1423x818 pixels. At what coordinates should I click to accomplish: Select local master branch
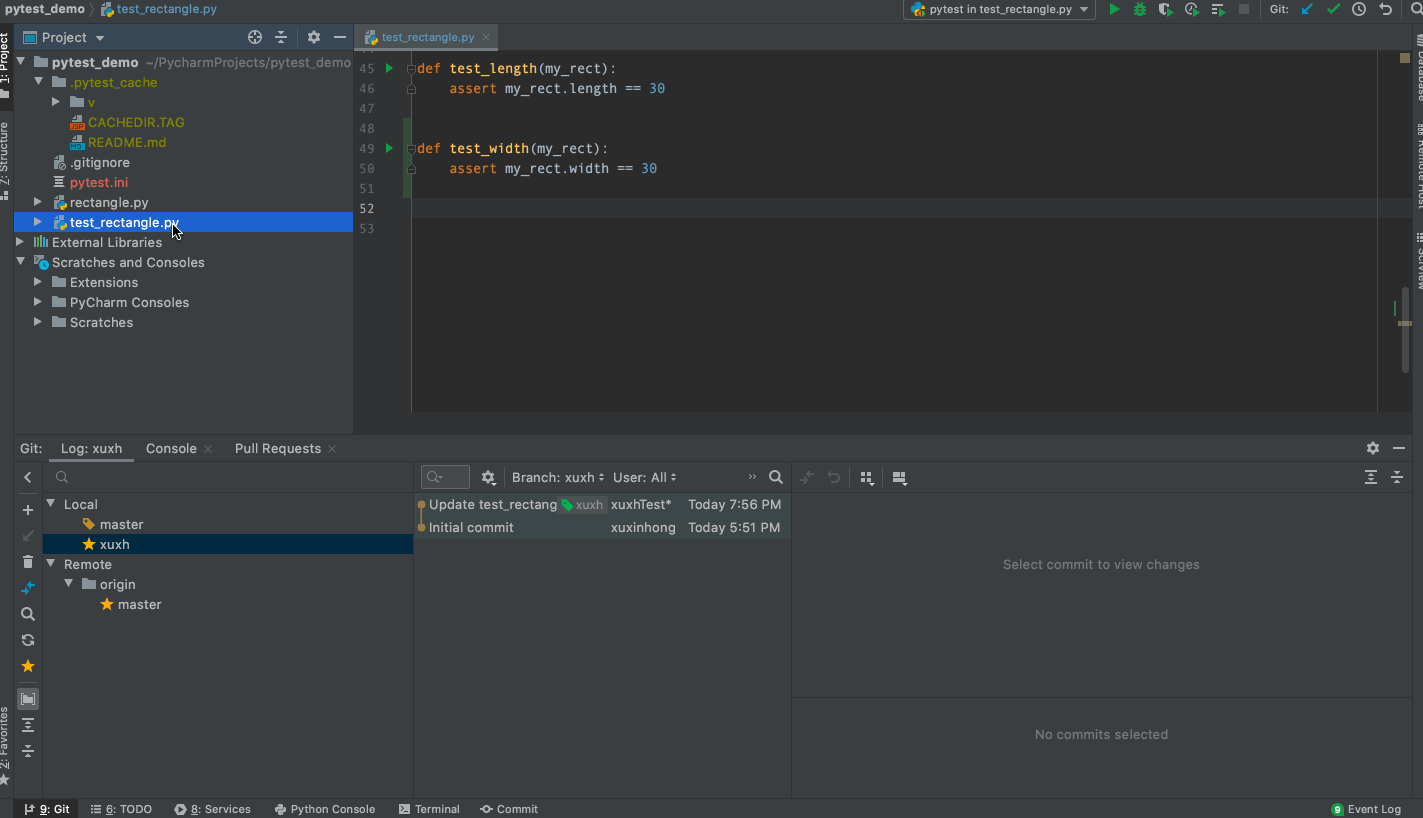[121, 525]
